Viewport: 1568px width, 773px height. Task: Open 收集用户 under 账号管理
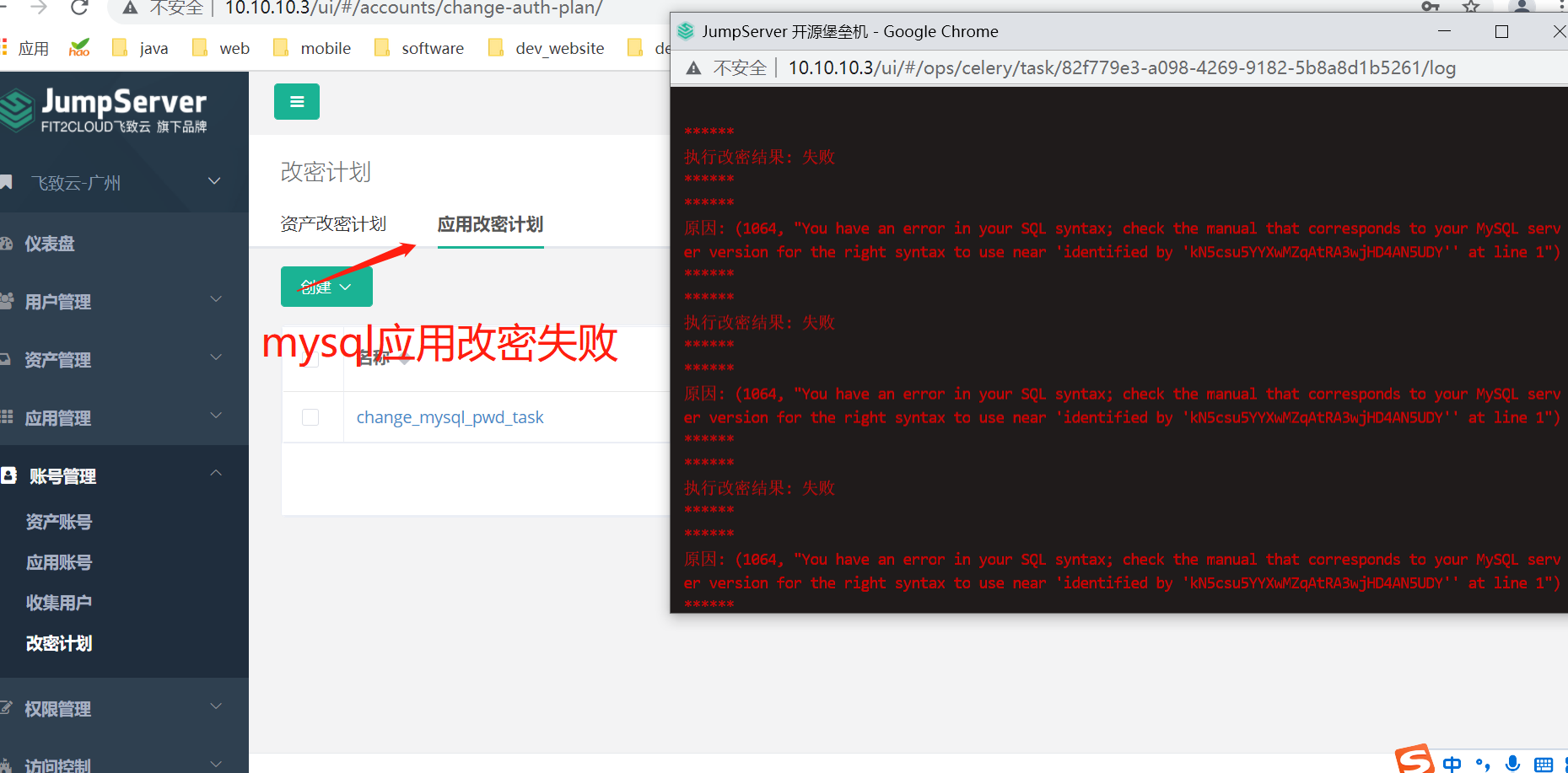pyautogui.click(x=59, y=603)
